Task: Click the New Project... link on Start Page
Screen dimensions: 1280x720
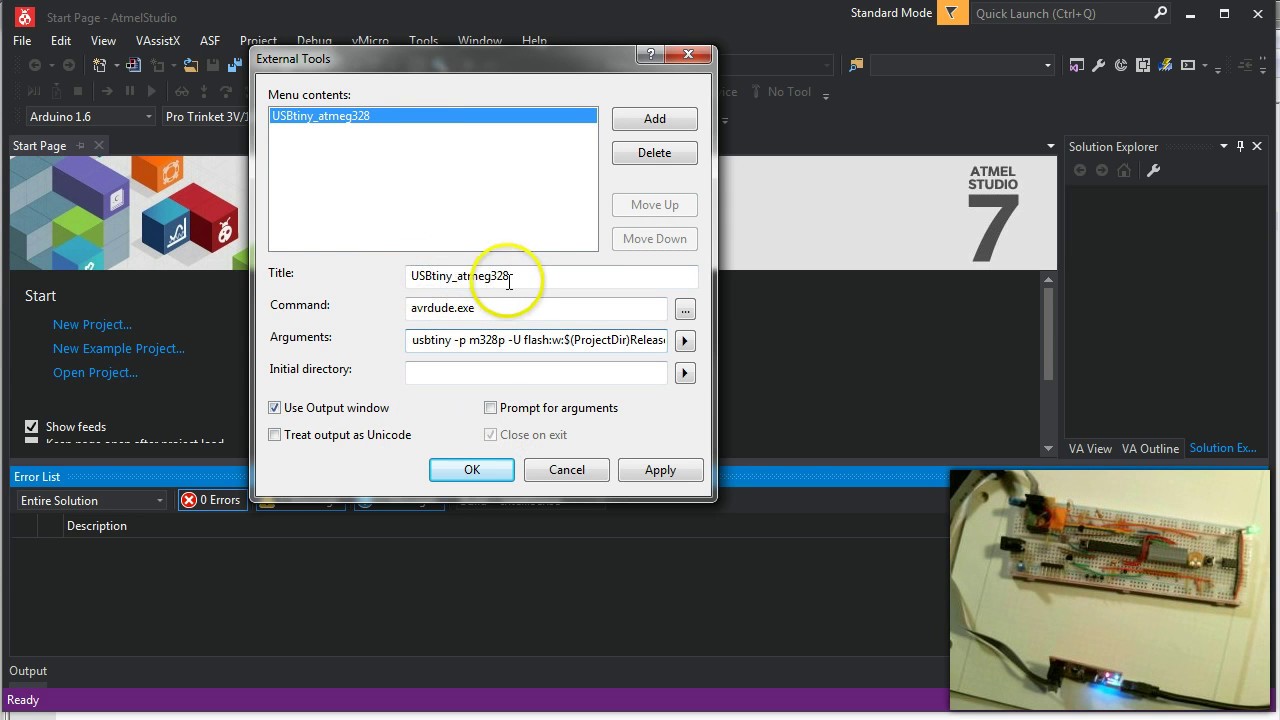Action: click(x=92, y=324)
